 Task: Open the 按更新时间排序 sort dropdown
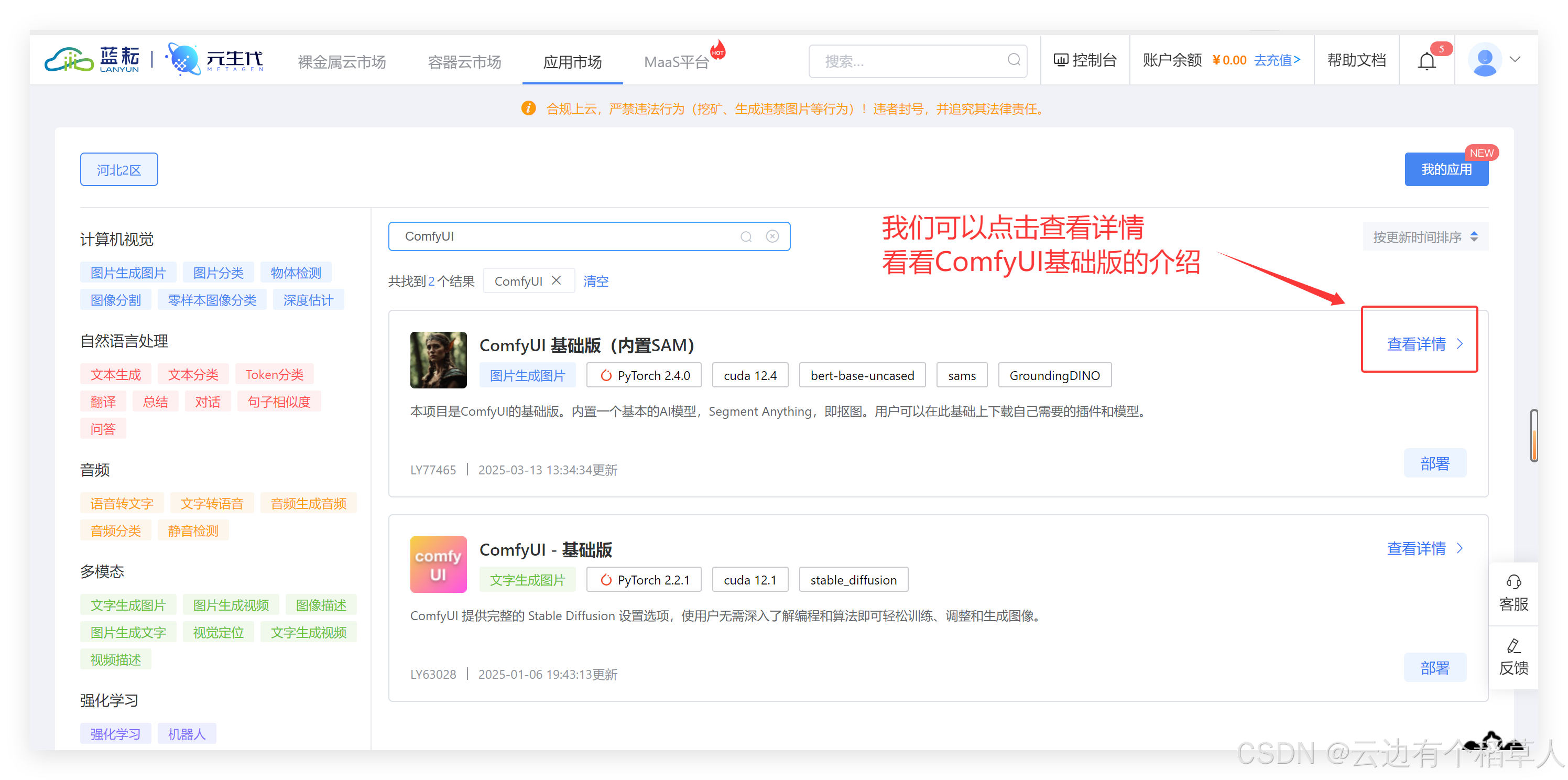point(1425,237)
